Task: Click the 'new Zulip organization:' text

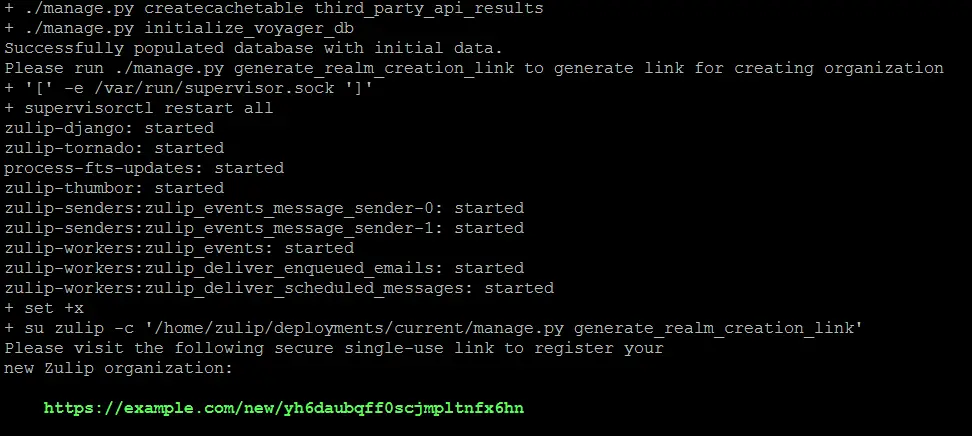Action: [118, 368]
